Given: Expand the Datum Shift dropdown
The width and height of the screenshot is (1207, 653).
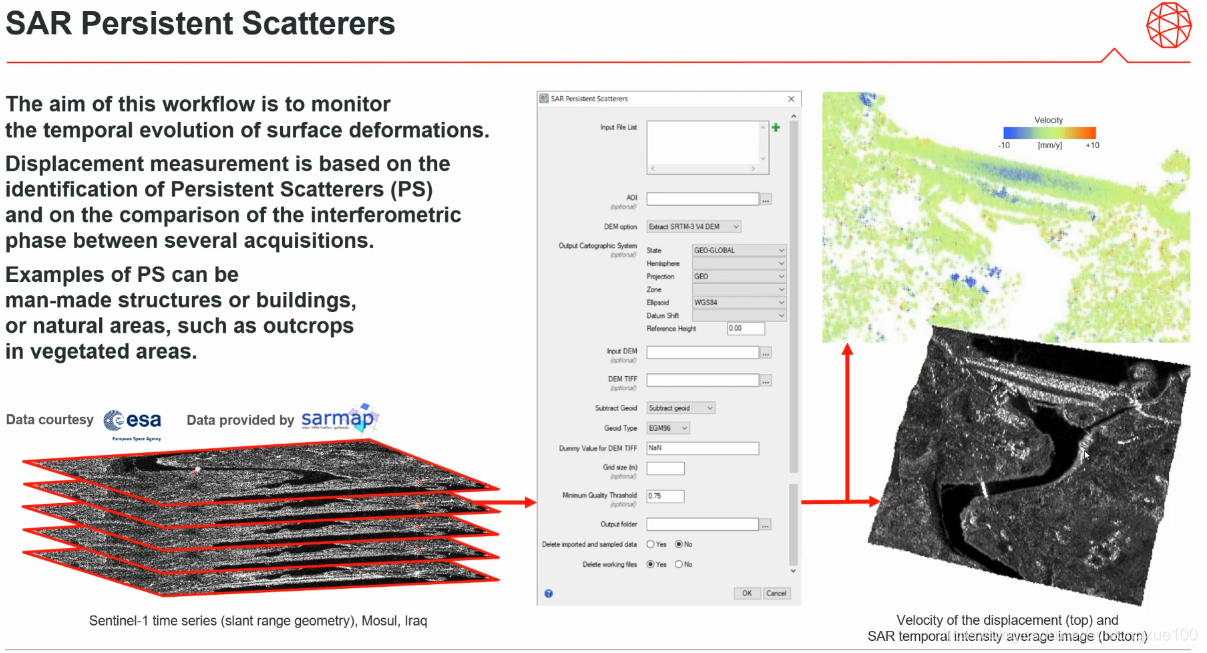Looking at the screenshot, I should pos(739,315).
